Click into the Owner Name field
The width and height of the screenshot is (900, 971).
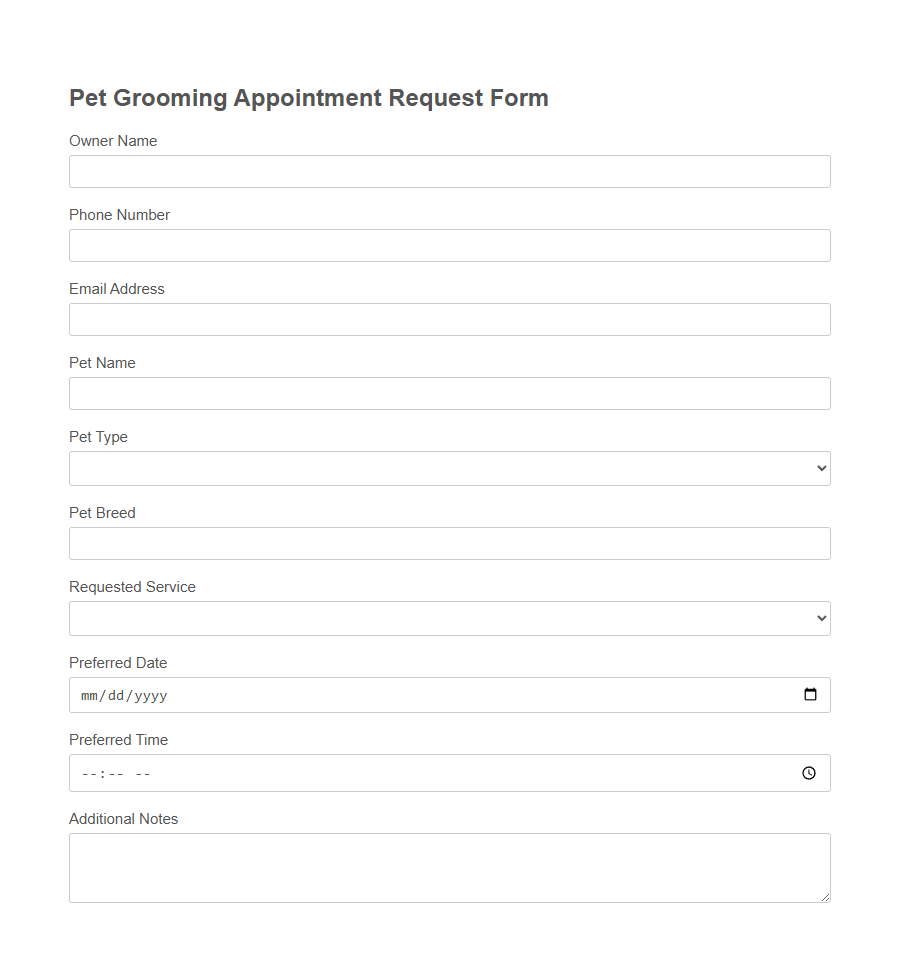pyautogui.click(x=450, y=171)
